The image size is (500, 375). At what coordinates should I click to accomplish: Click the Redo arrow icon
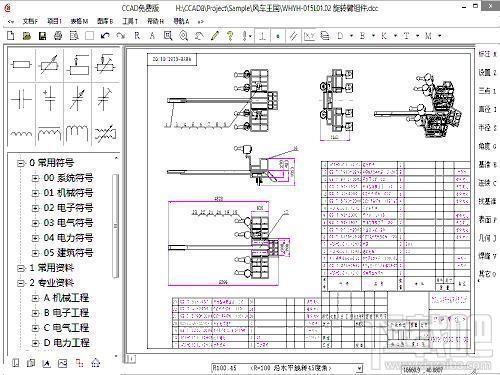coord(121,35)
